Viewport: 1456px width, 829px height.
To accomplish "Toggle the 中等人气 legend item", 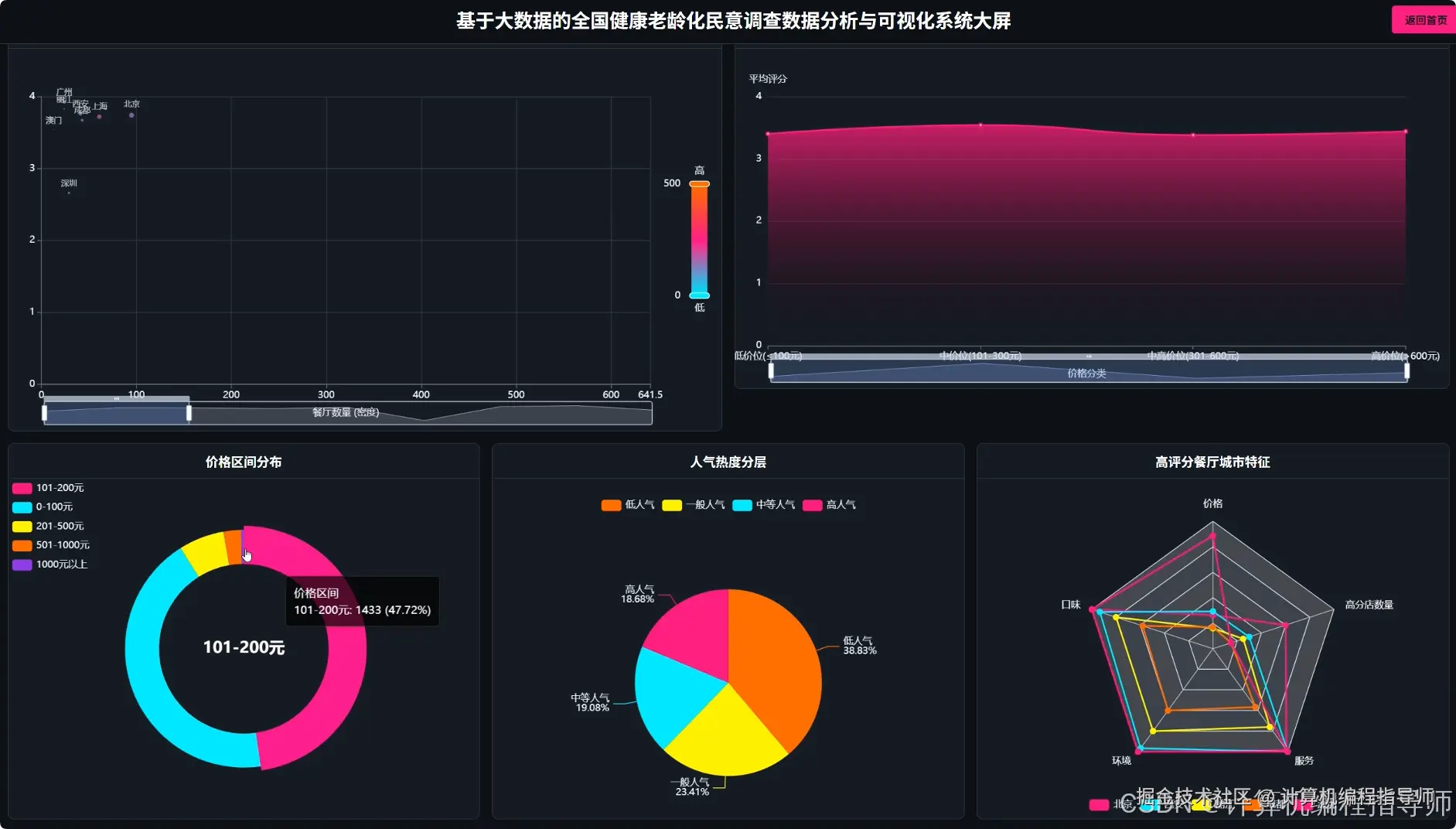I will click(x=764, y=505).
